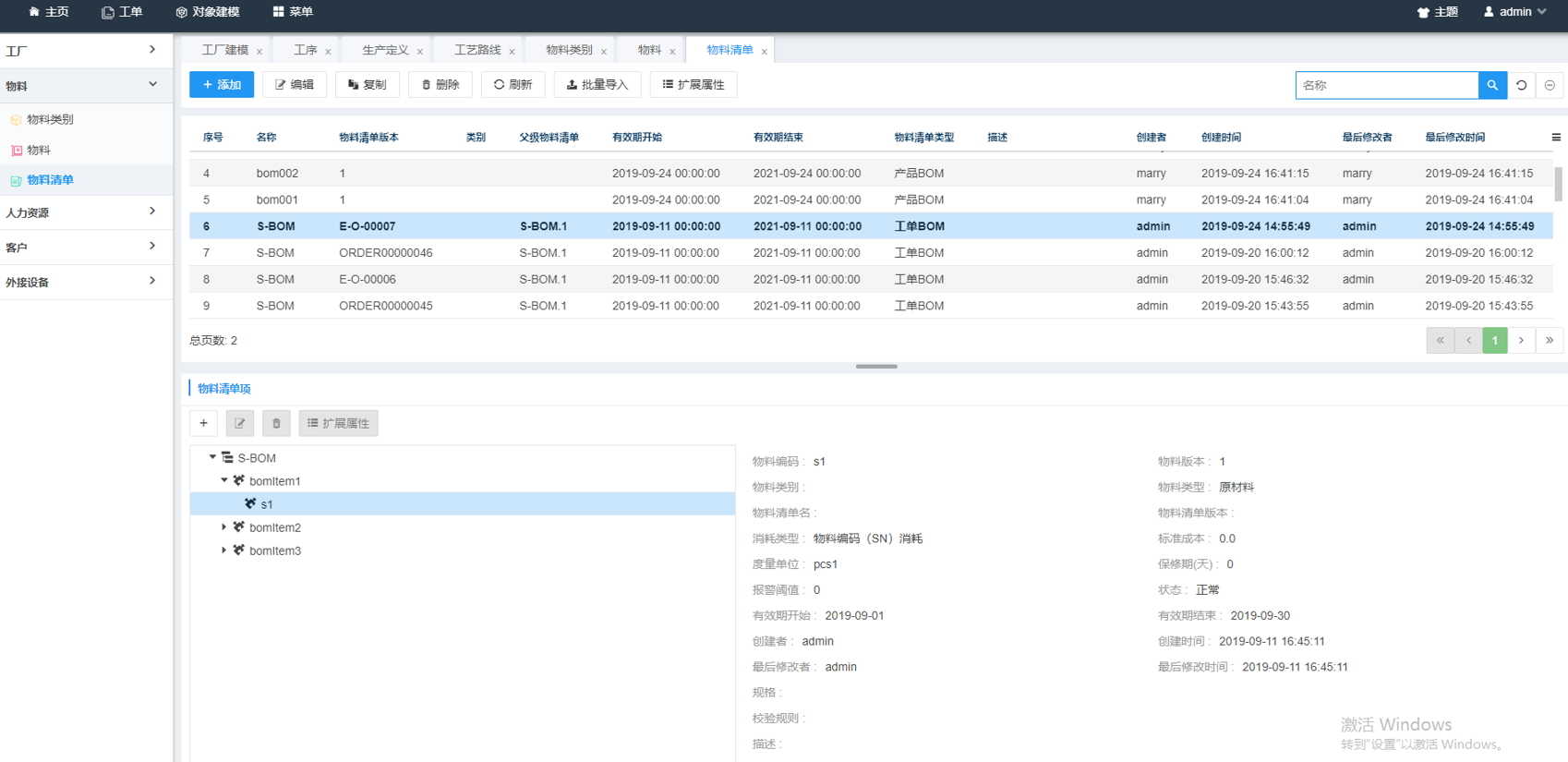Click the 编辑 edit button
Image resolution: width=1568 pixels, height=762 pixels.
tap(295, 84)
